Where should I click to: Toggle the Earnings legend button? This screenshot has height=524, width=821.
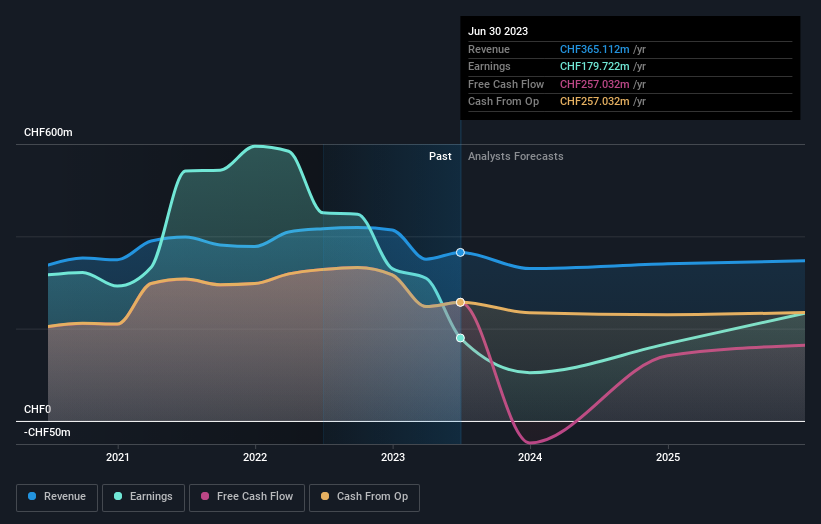(143, 497)
